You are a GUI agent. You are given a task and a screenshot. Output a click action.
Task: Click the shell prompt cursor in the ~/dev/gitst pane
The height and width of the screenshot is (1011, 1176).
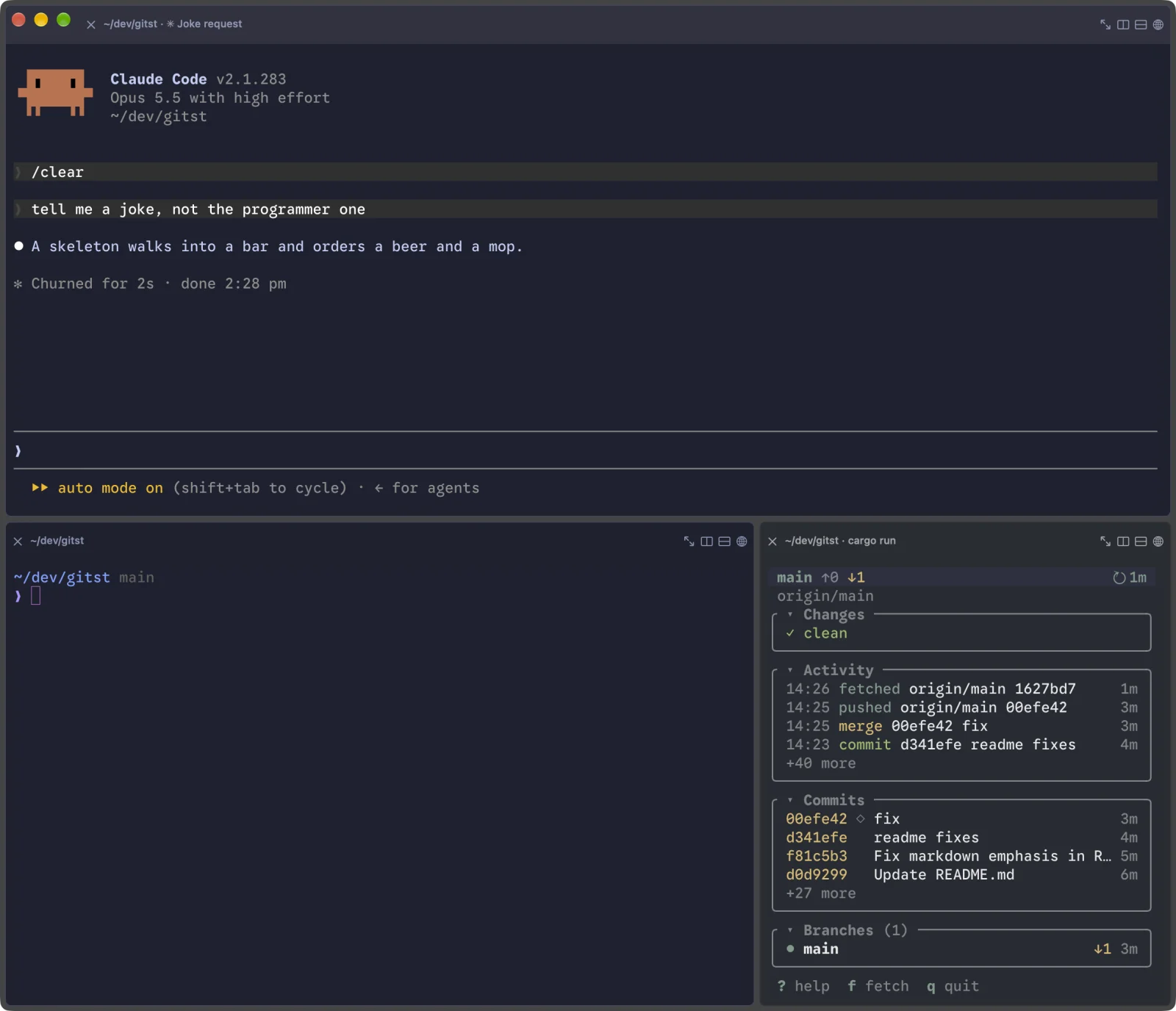35,596
